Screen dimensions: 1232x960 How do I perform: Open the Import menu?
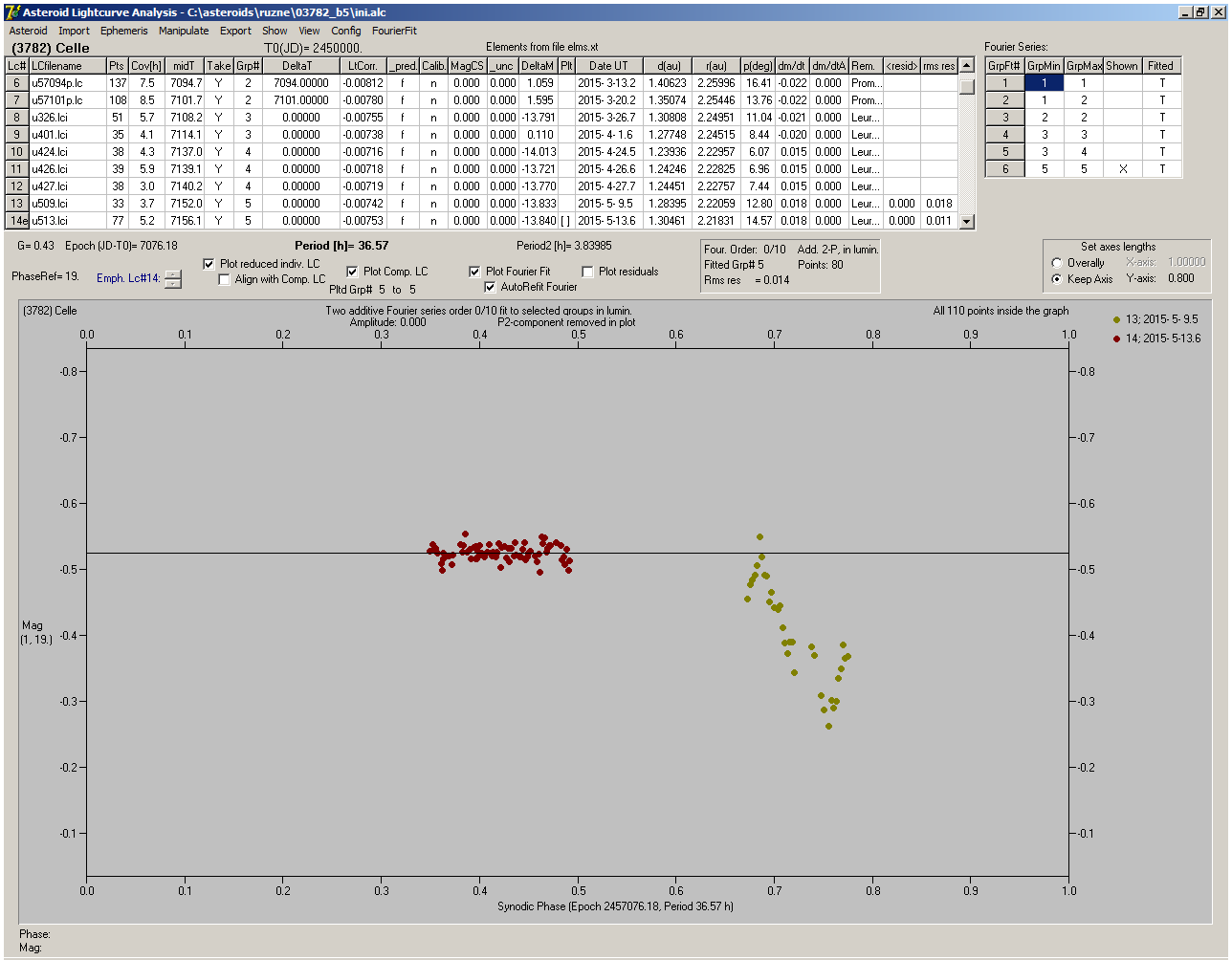(x=74, y=31)
